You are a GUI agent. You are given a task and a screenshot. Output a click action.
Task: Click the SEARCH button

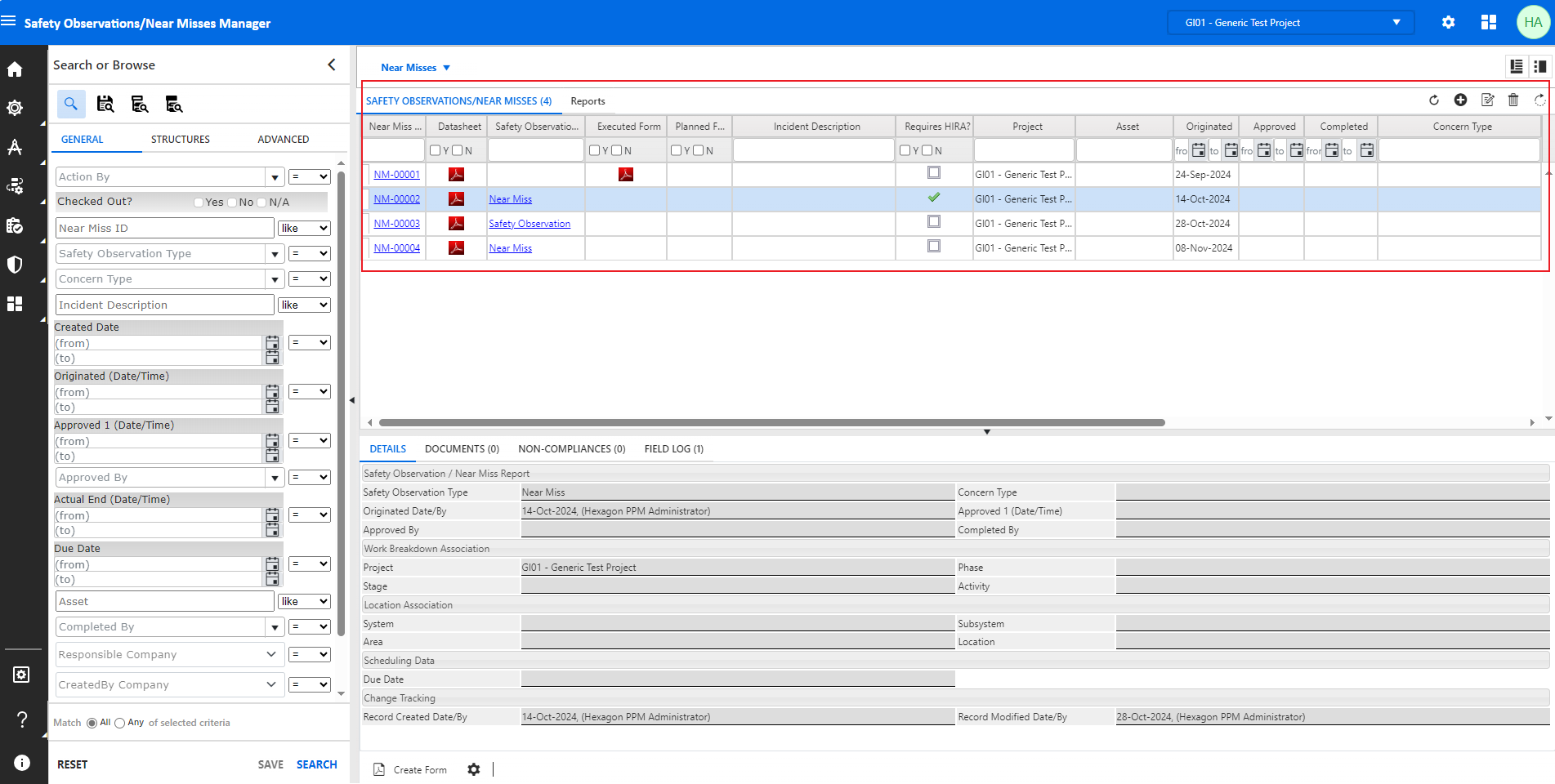(316, 764)
